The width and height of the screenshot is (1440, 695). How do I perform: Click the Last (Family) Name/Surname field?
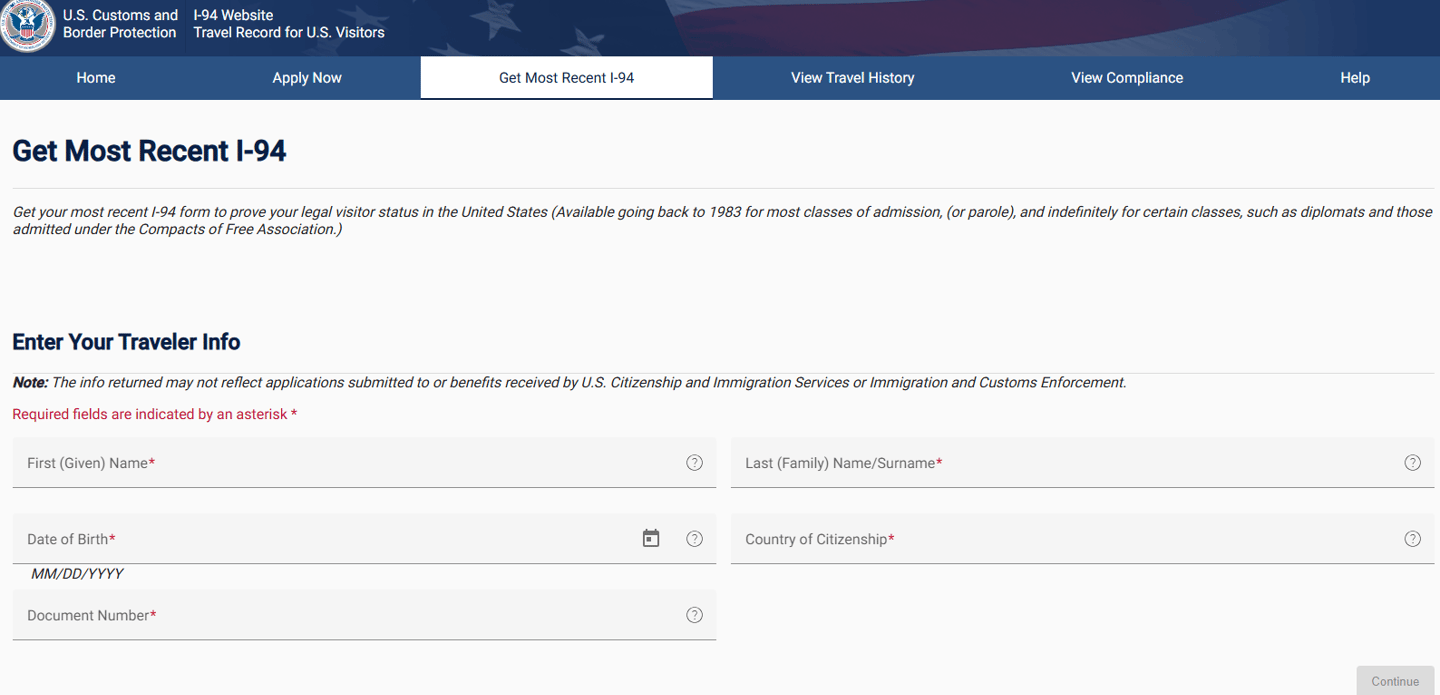pos(1060,463)
